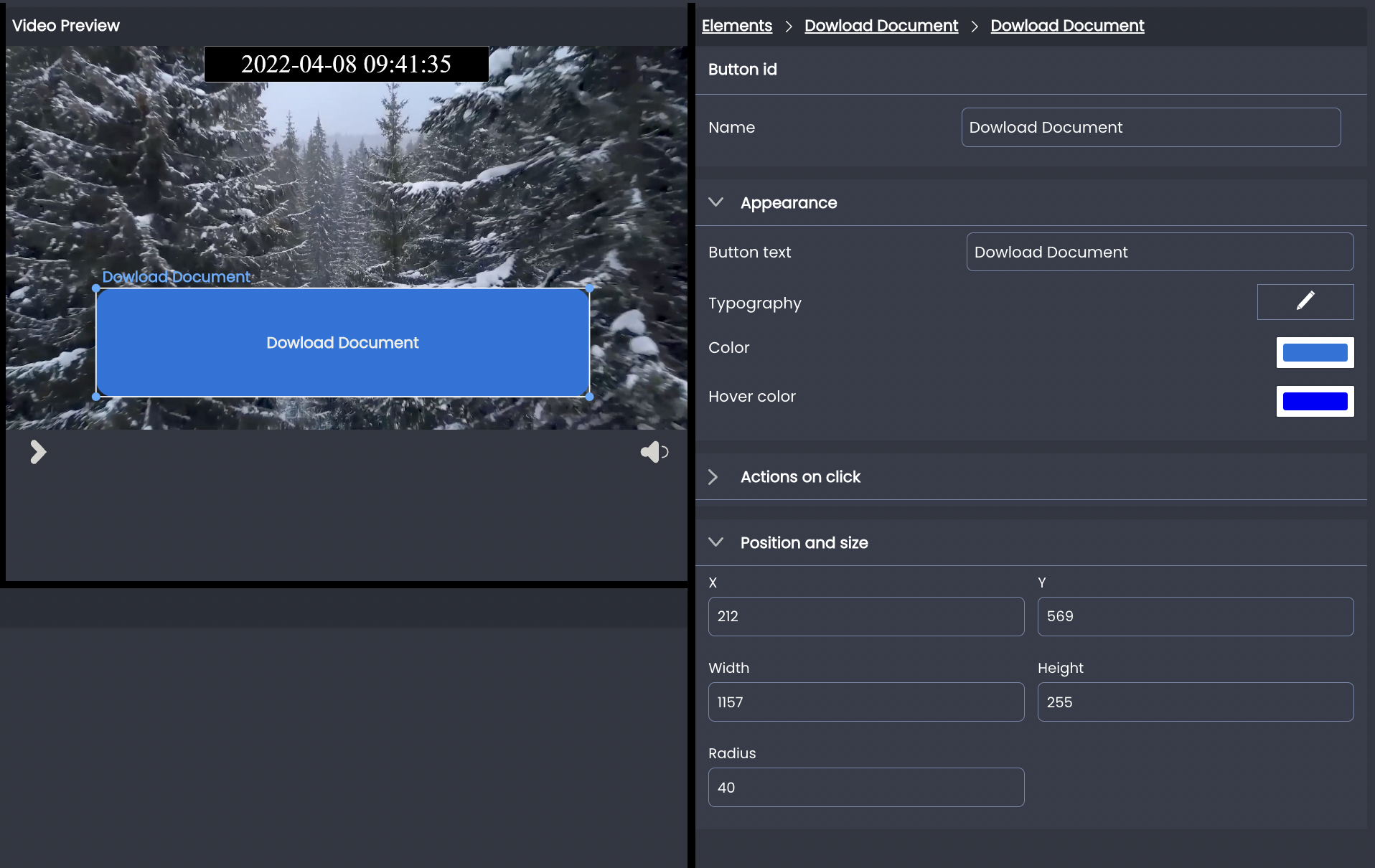This screenshot has height=868, width=1375.
Task: Open Typography editor with the pencil icon
Action: (x=1305, y=302)
